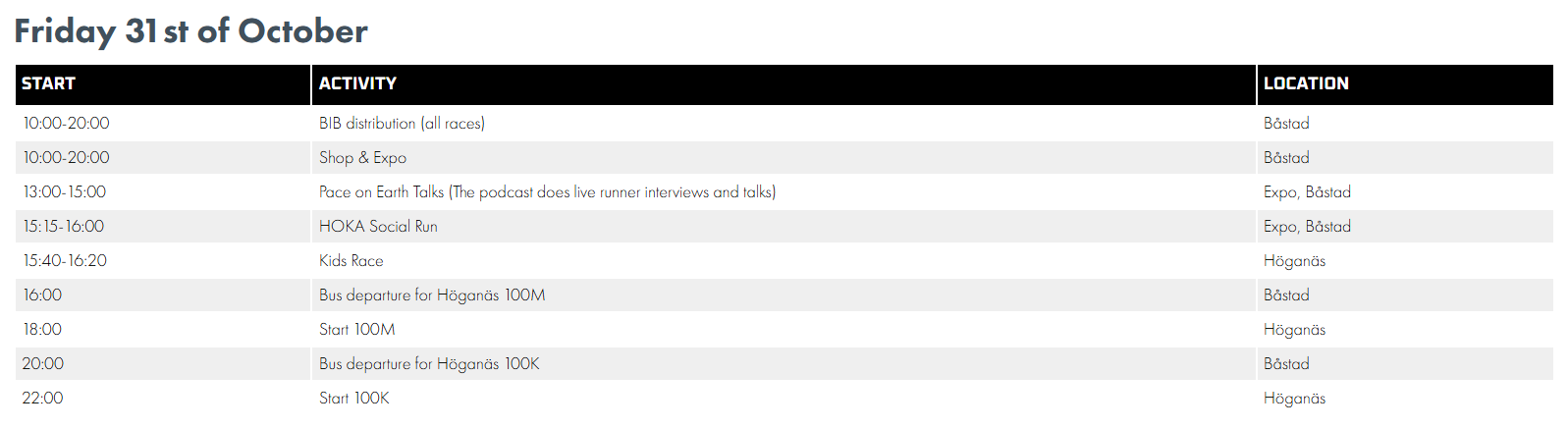The height and width of the screenshot is (429, 1568).
Task: Select the 'Start 100K' activity
Action: click(x=353, y=399)
